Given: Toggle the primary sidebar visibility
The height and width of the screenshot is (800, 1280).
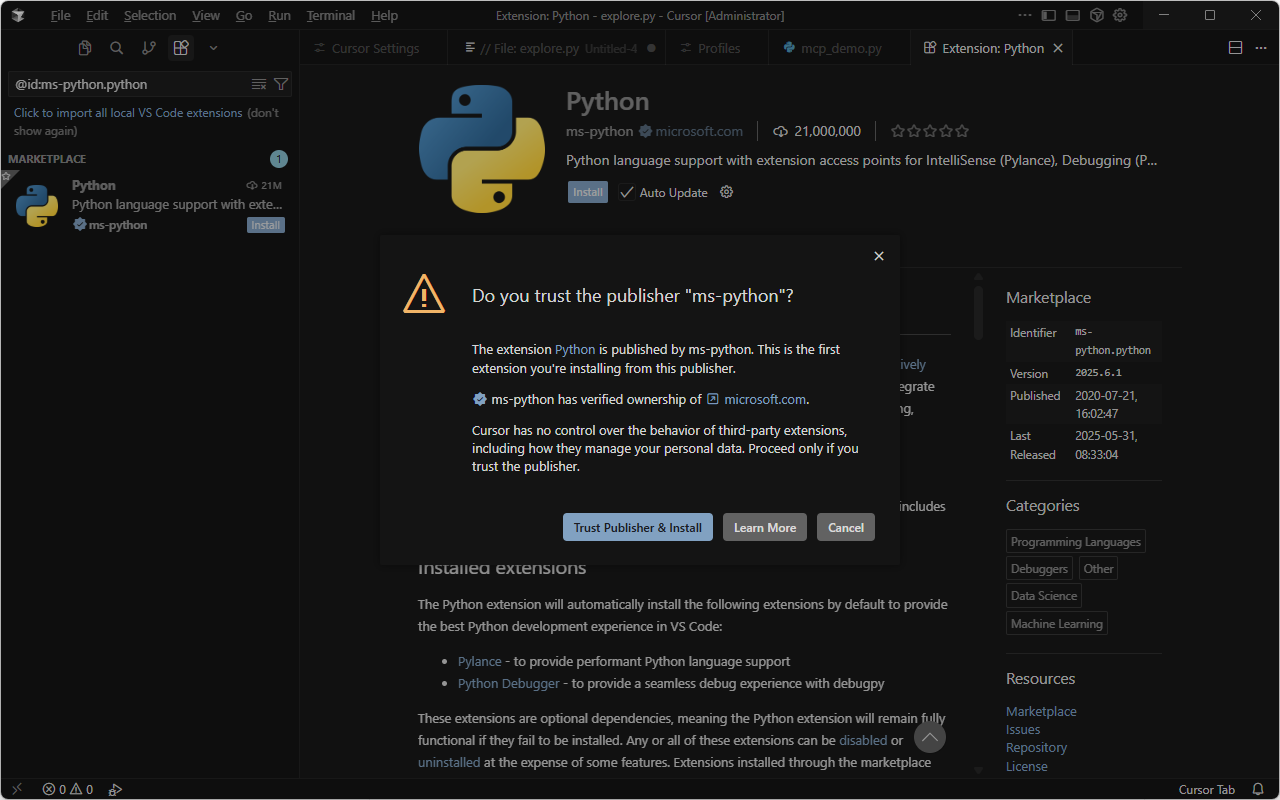Looking at the screenshot, I should click(1048, 16).
